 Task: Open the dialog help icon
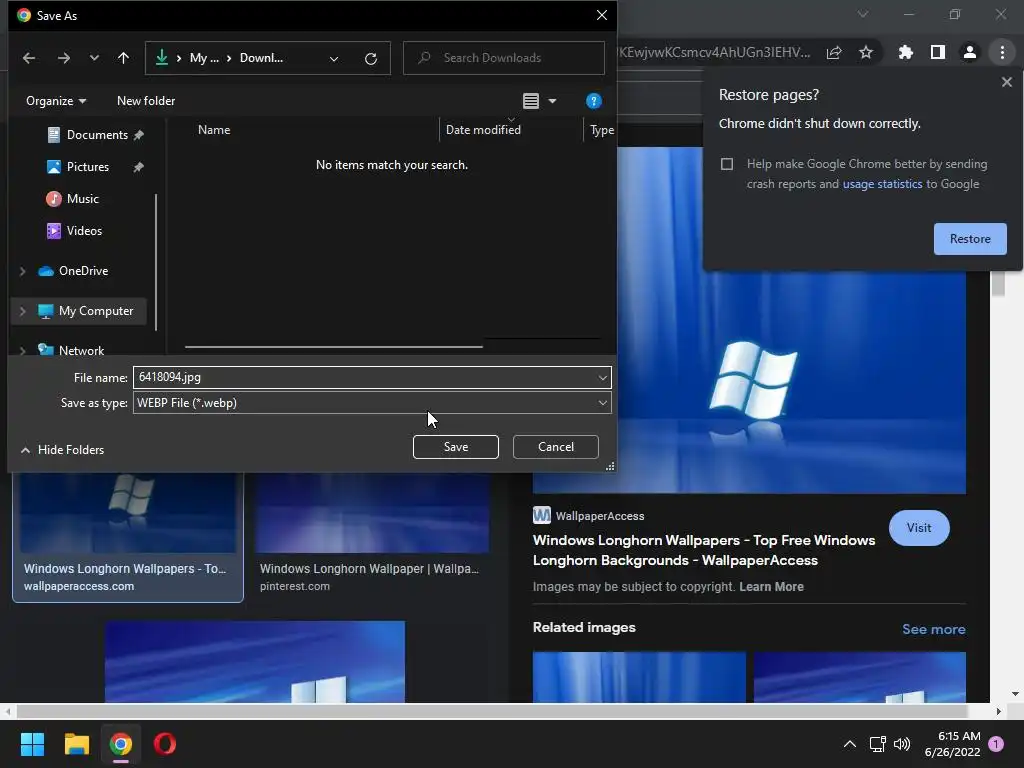[x=593, y=101]
